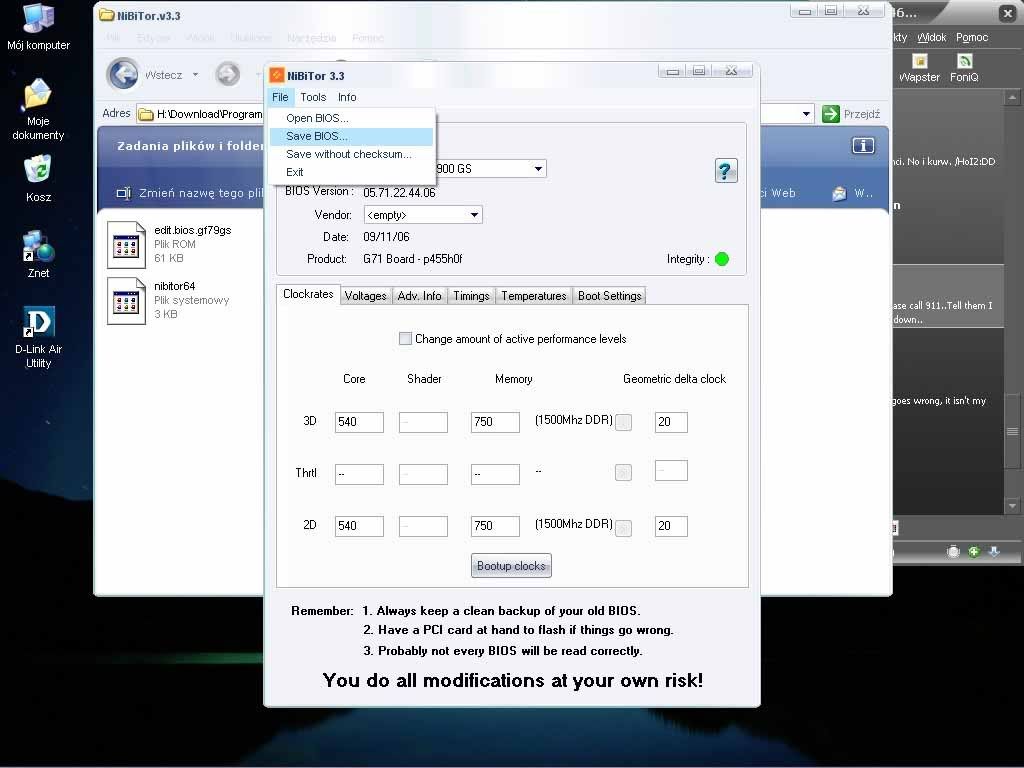Viewport: 1024px width, 768px height.
Task: Switch to the Timings tab
Action: [471, 296]
